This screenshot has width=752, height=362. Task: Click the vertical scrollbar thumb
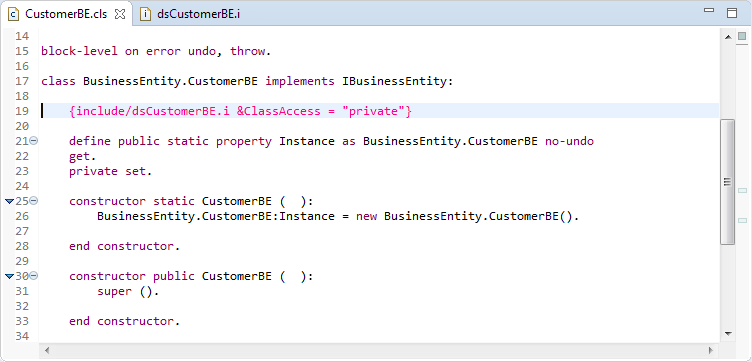coord(728,182)
